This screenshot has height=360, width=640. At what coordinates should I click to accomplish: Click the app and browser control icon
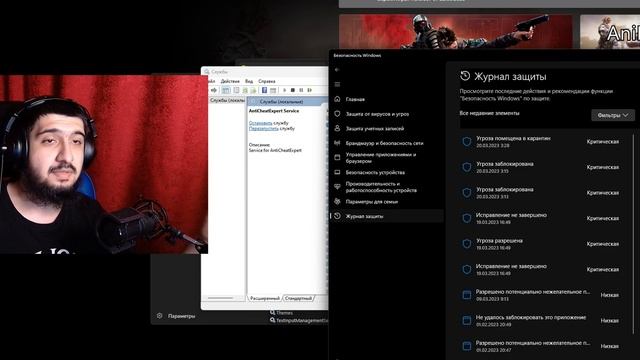[x=337, y=157]
